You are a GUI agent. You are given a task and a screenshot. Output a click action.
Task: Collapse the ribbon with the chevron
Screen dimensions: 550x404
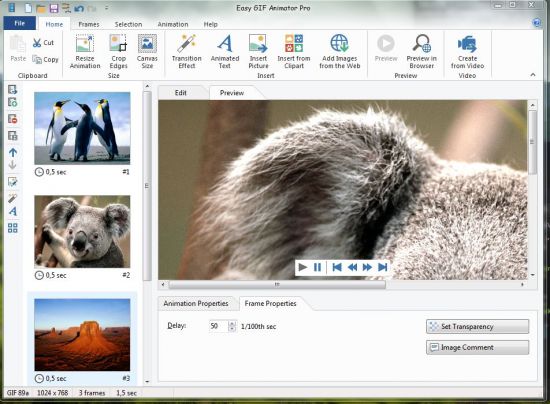click(533, 75)
